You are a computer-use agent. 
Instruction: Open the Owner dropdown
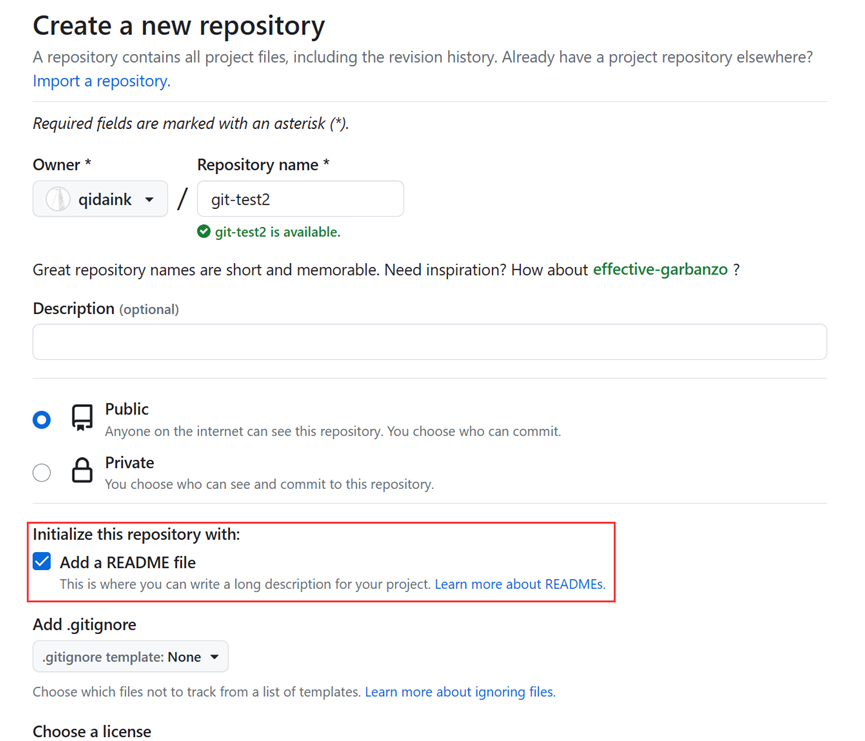pyautogui.click(x=100, y=200)
